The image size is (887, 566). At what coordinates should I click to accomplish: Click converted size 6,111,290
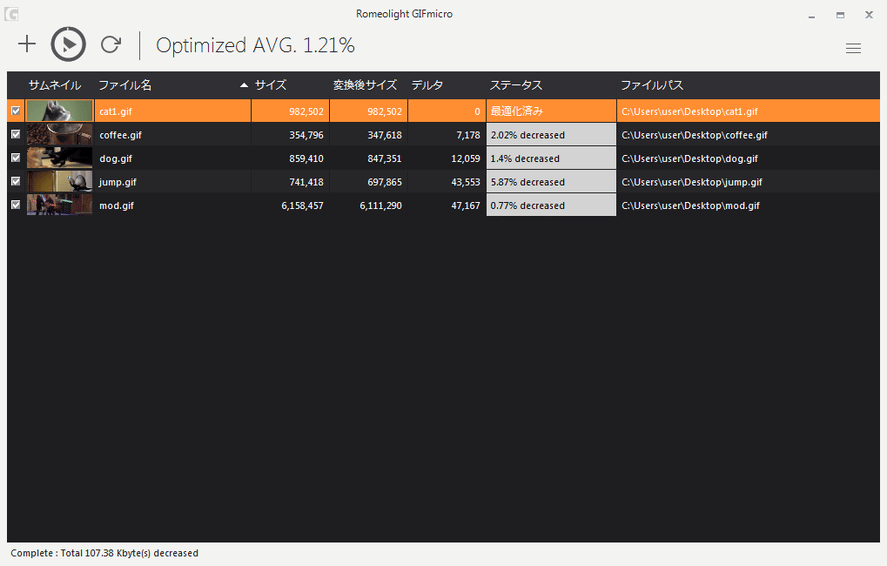click(x=381, y=206)
